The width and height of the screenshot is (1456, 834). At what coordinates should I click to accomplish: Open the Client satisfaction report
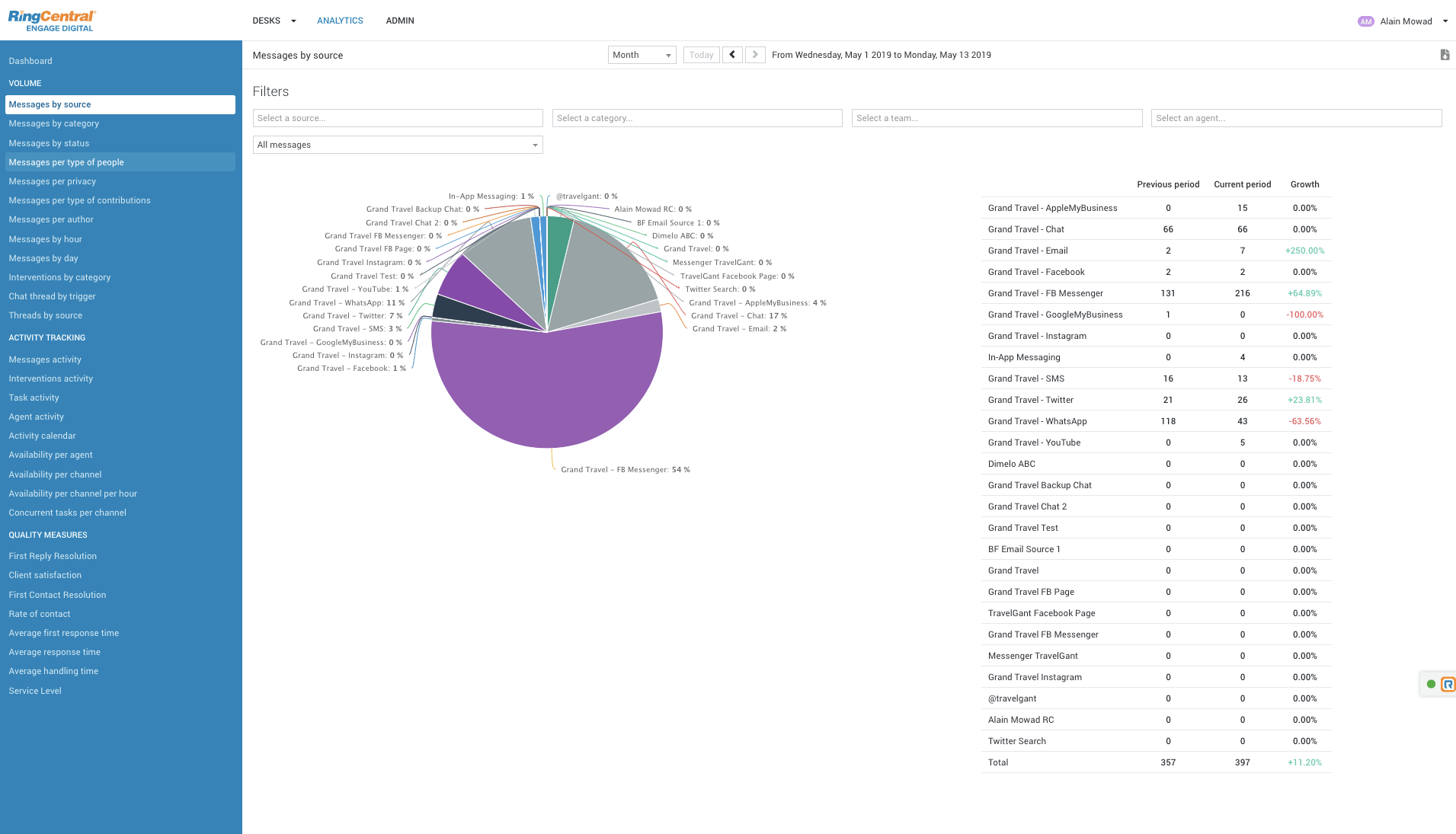pos(45,575)
